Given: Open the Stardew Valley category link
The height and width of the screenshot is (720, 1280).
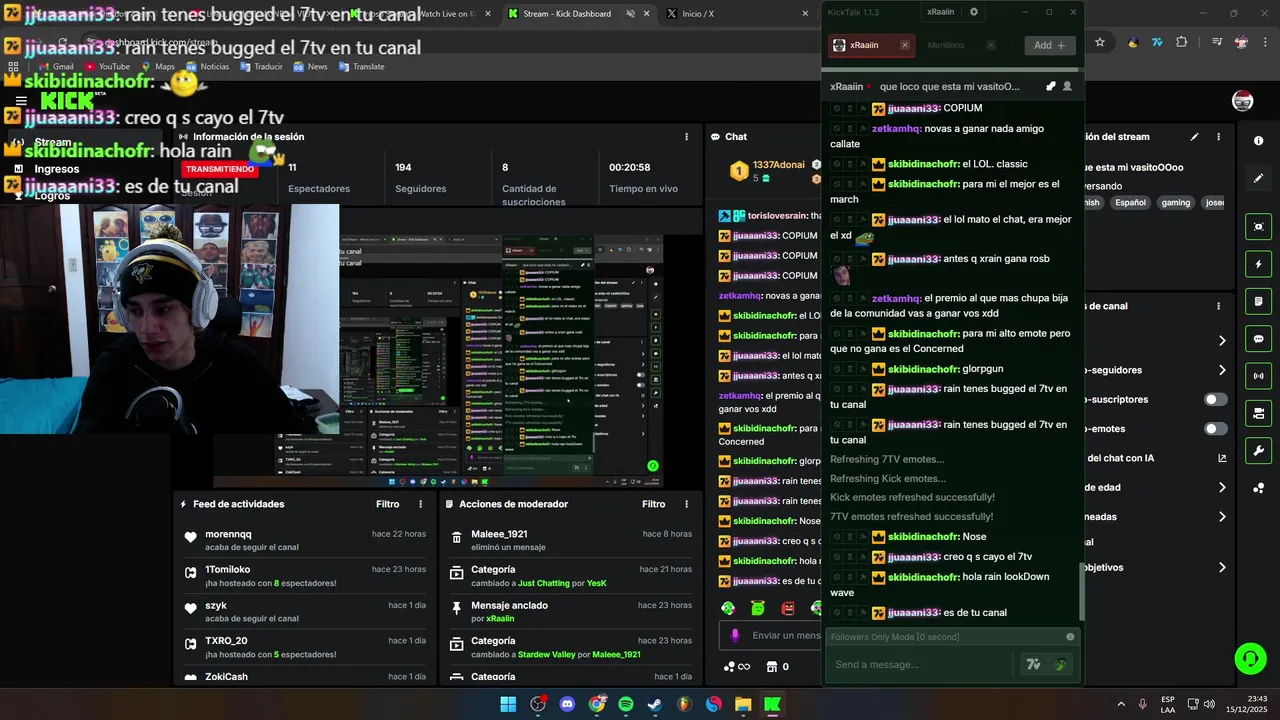Looking at the screenshot, I should coord(546,654).
